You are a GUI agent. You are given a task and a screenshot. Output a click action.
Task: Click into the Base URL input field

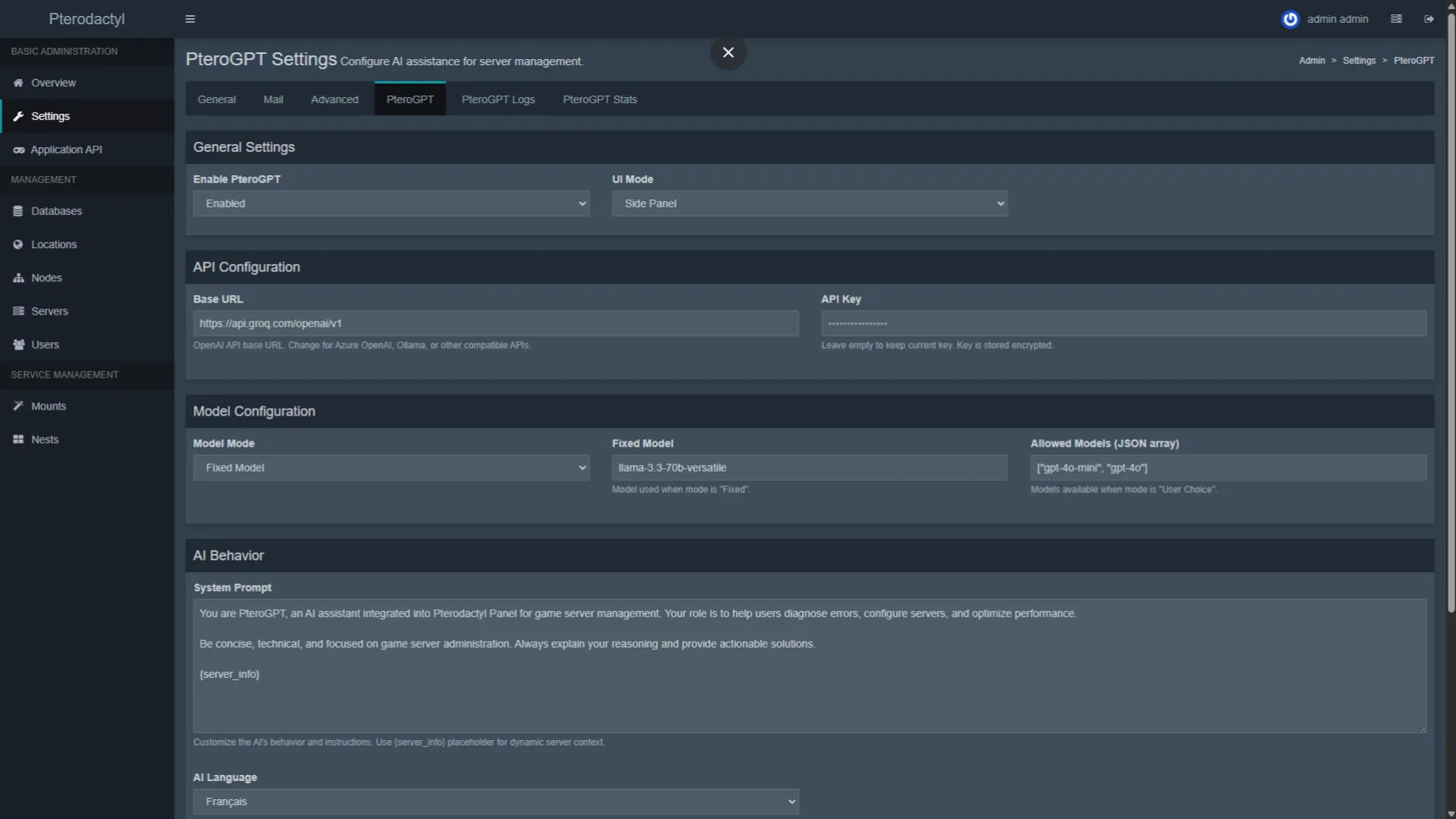tap(495, 323)
